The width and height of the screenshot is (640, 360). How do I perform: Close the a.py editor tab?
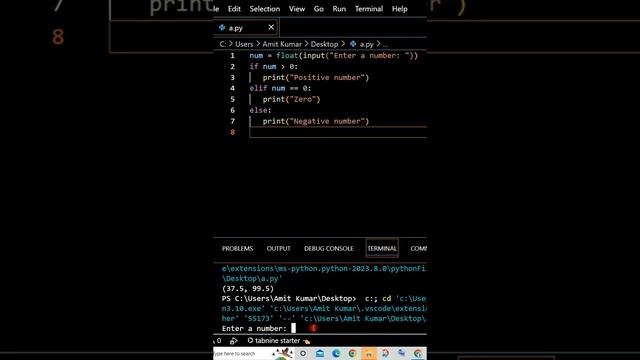point(271,27)
